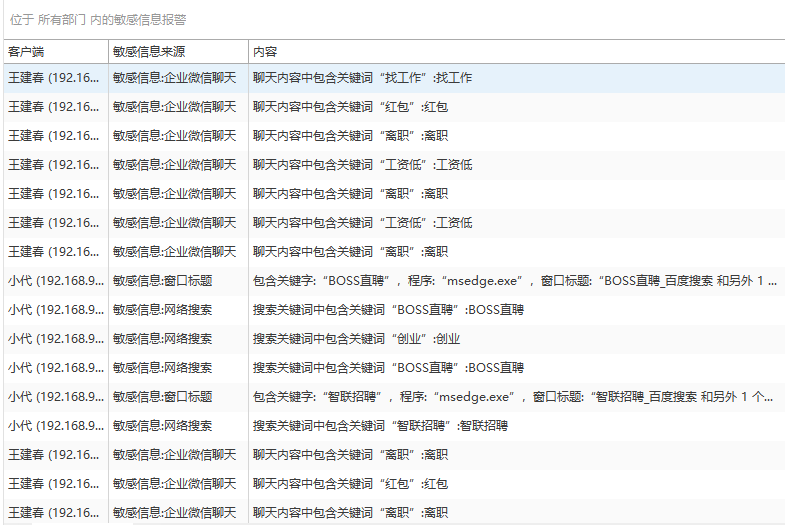Click 窗口标题 source cell in BOSS直聘 row

click(162, 281)
